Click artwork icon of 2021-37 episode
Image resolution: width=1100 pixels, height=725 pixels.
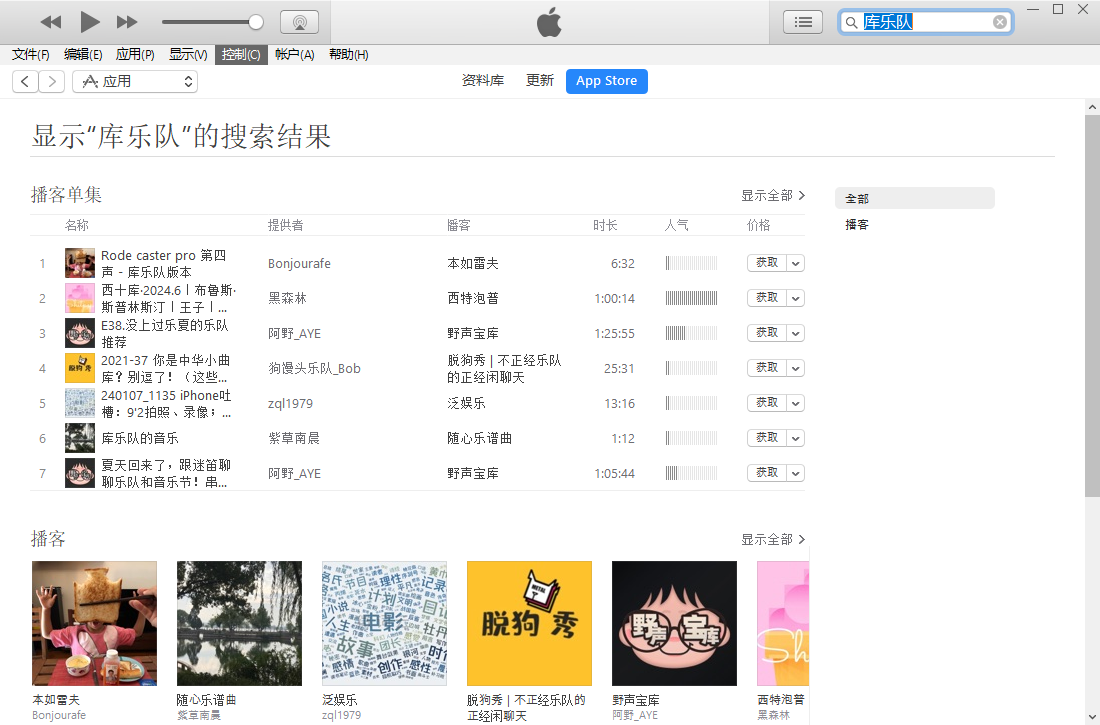pyautogui.click(x=80, y=368)
